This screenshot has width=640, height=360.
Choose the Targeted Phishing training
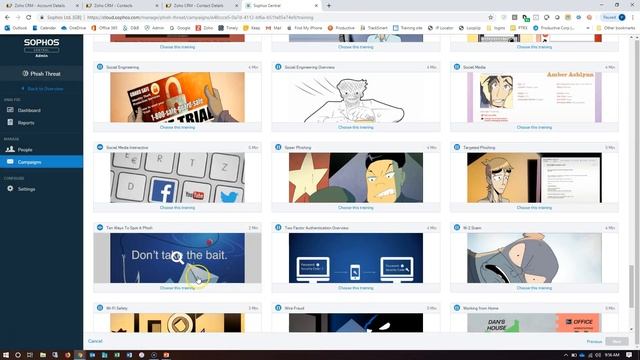pyautogui.click(x=534, y=208)
